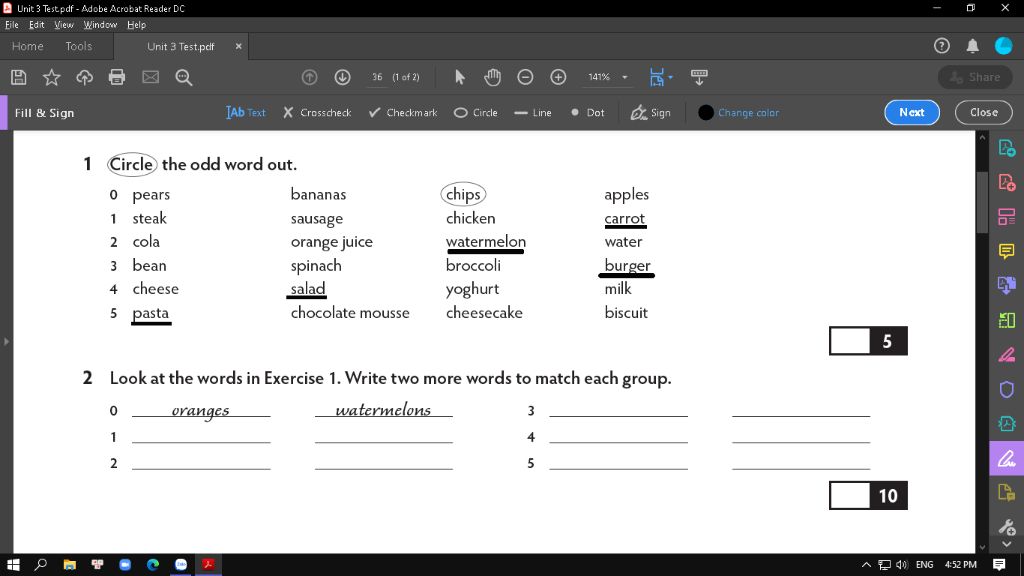Select the Checkmark tool
Viewport: 1024px width, 576px height.
tap(403, 112)
